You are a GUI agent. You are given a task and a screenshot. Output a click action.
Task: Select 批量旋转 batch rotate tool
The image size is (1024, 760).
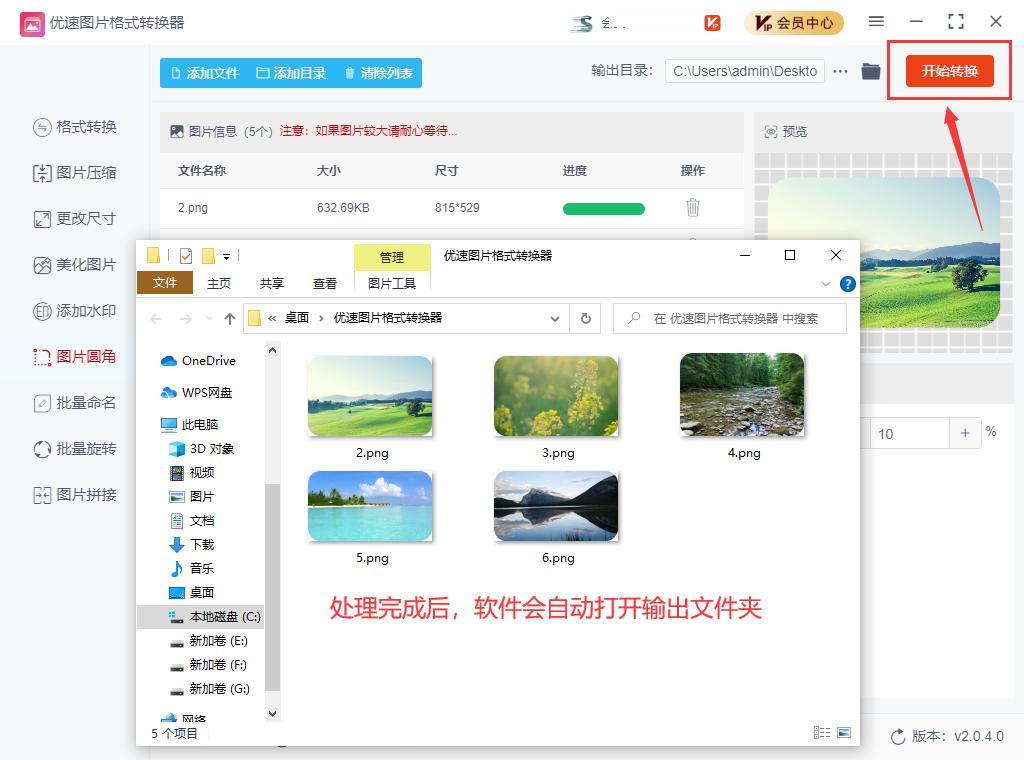(x=74, y=449)
